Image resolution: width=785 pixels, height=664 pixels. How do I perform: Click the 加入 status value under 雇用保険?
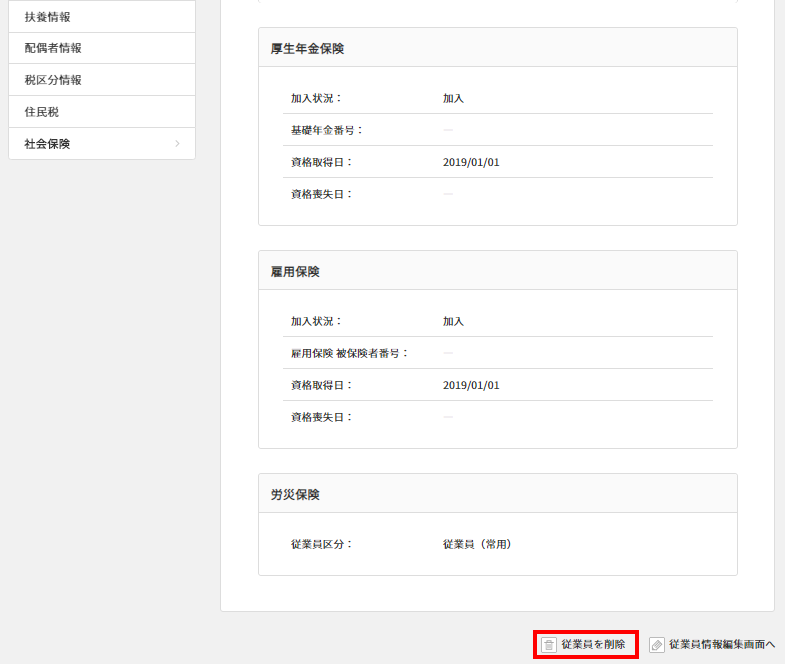(453, 321)
